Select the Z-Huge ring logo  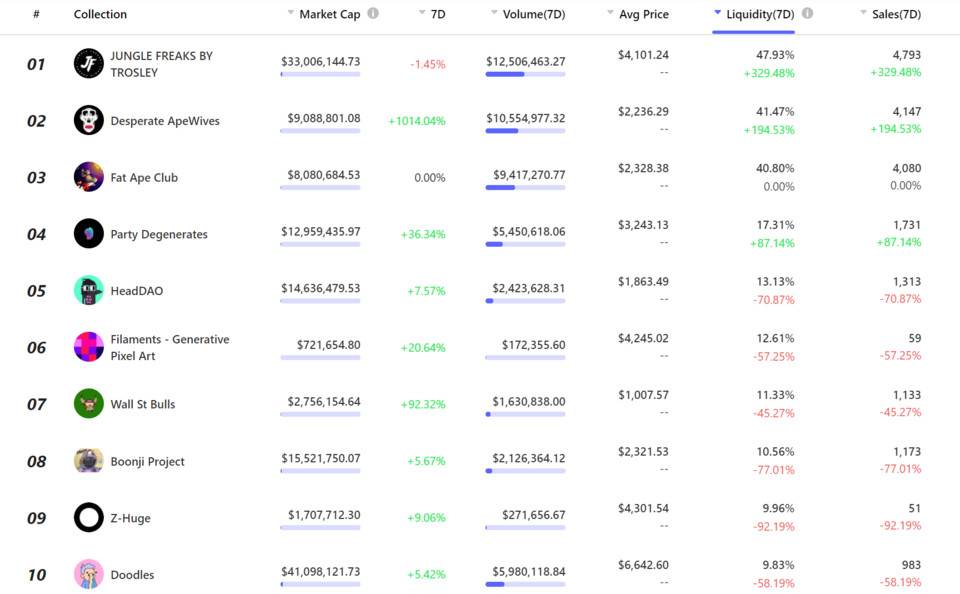click(x=89, y=517)
